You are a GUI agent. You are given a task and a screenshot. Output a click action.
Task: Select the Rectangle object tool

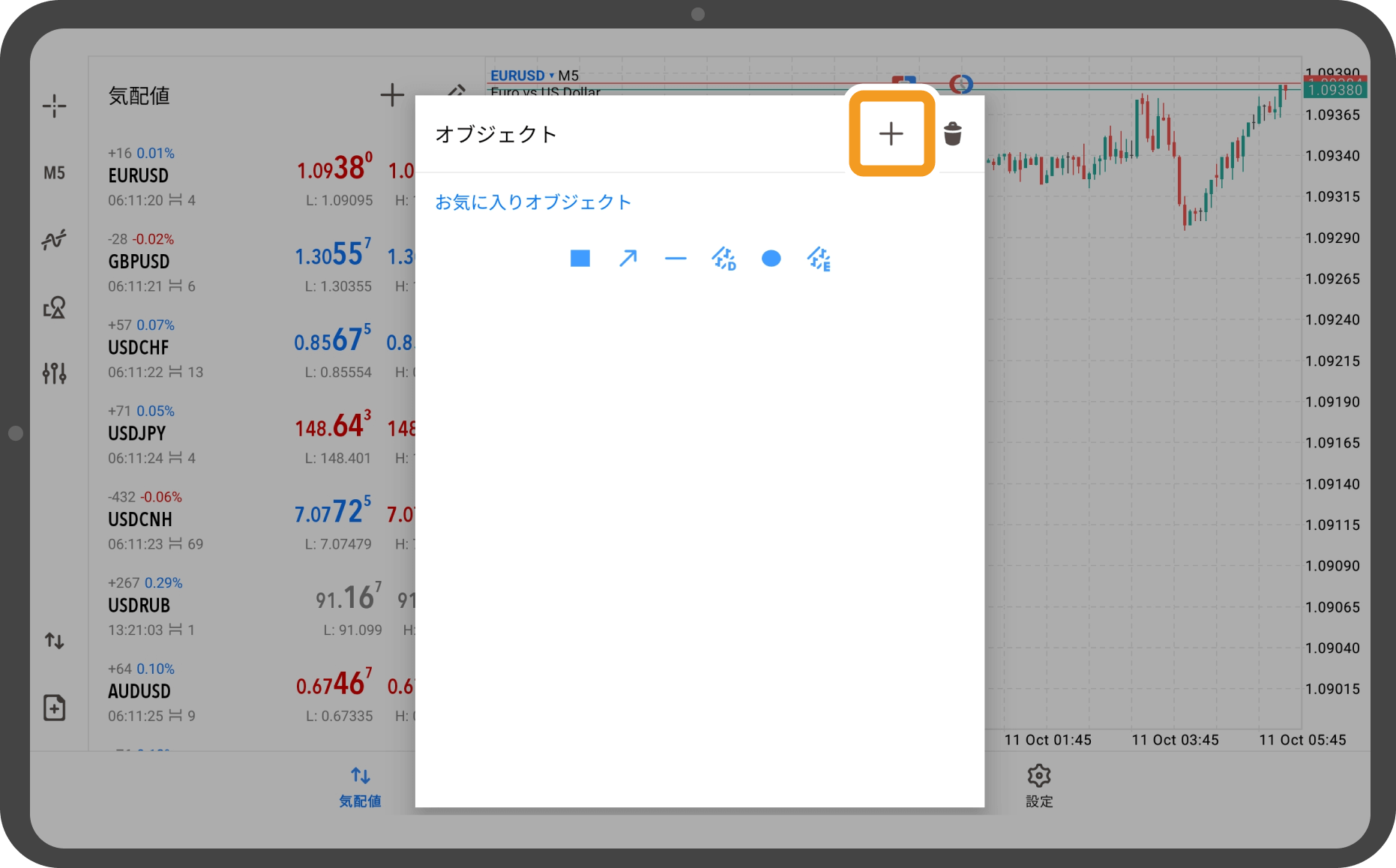[579, 258]
